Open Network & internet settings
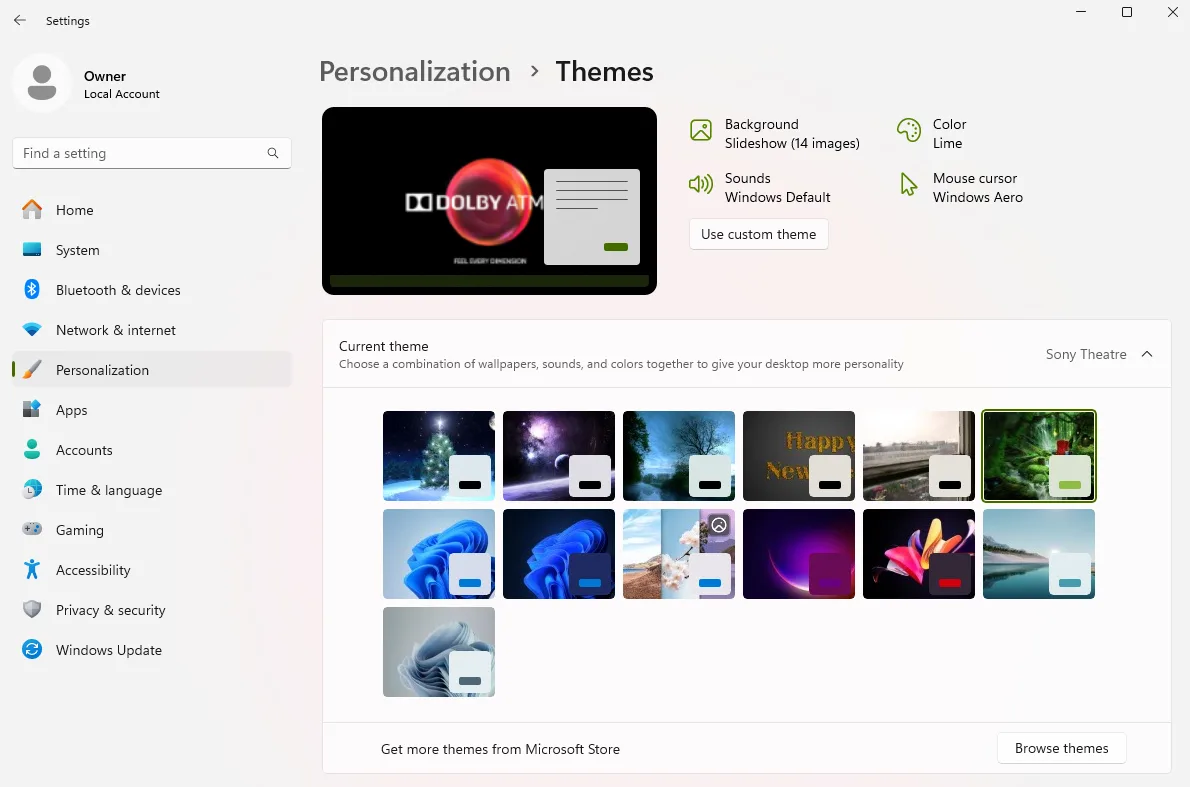The height and width of the screenshot is (787, 1190). 115,330
